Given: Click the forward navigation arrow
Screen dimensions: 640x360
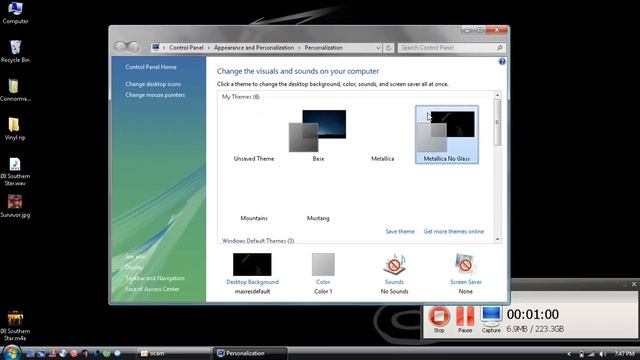Looking at the screenshot, I should pyautogui.click(x=134, y=47).
